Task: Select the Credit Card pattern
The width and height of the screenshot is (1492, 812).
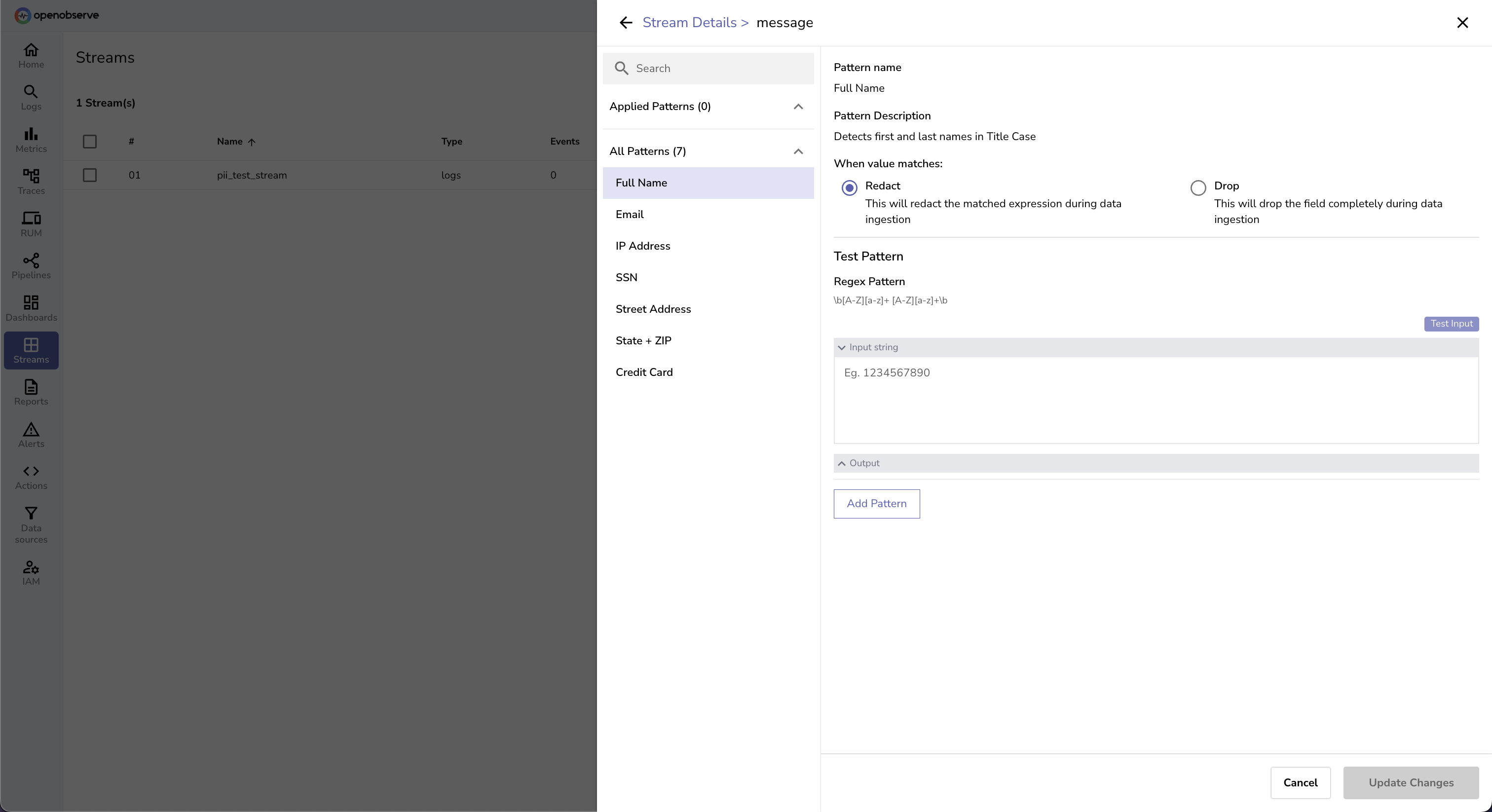Action: click(644, 372)
